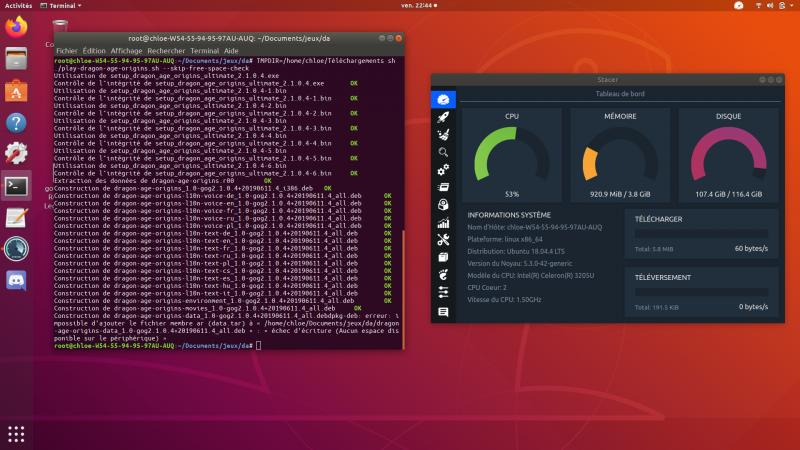Click "Tableau de bord" heading in Stacer
The height and width of the screenshot is (450, 800).
point(620,94)
